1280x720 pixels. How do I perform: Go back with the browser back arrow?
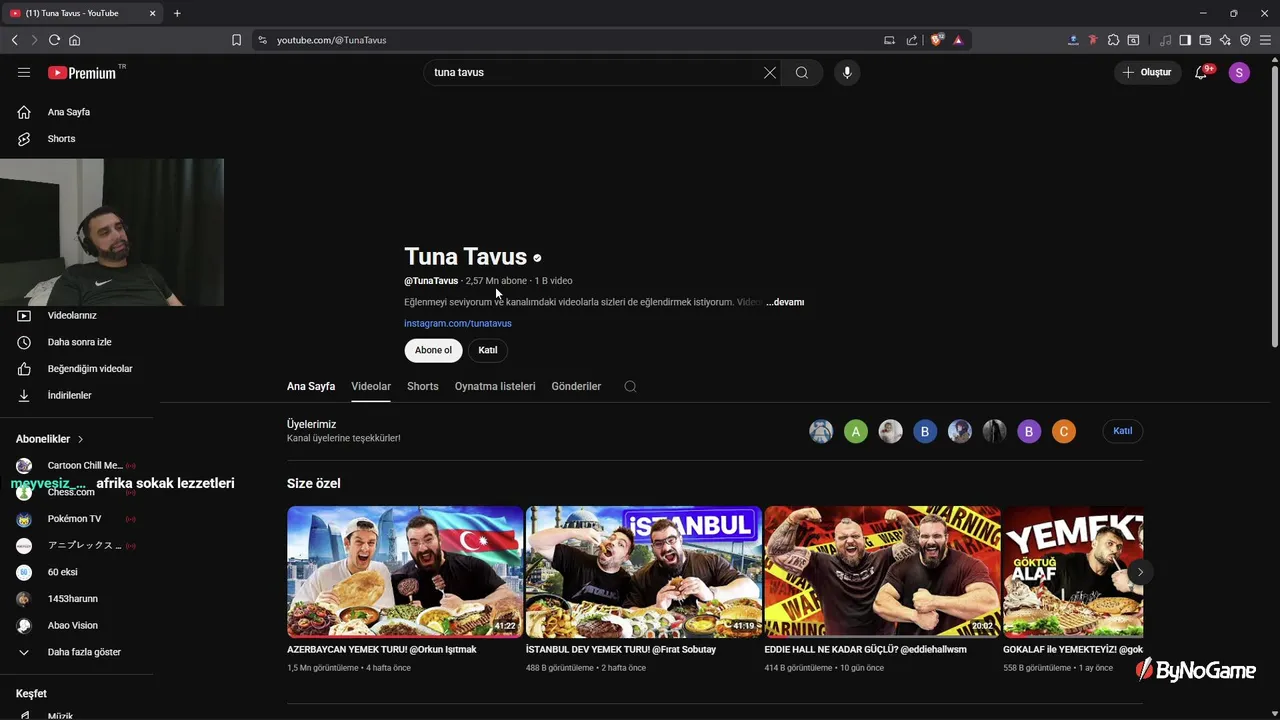click(x=14, y=40)
